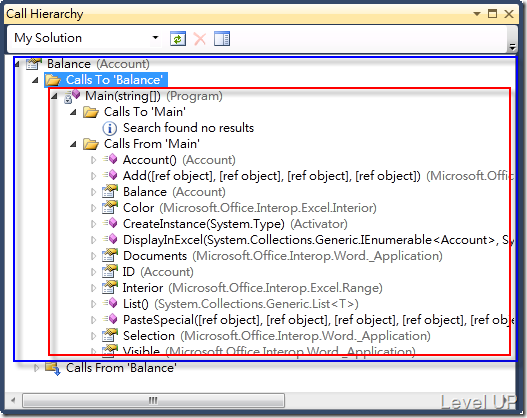Click the Documents property icon
Image resolution: width=527 pixels, height=418 pixels.
[110, 255]
